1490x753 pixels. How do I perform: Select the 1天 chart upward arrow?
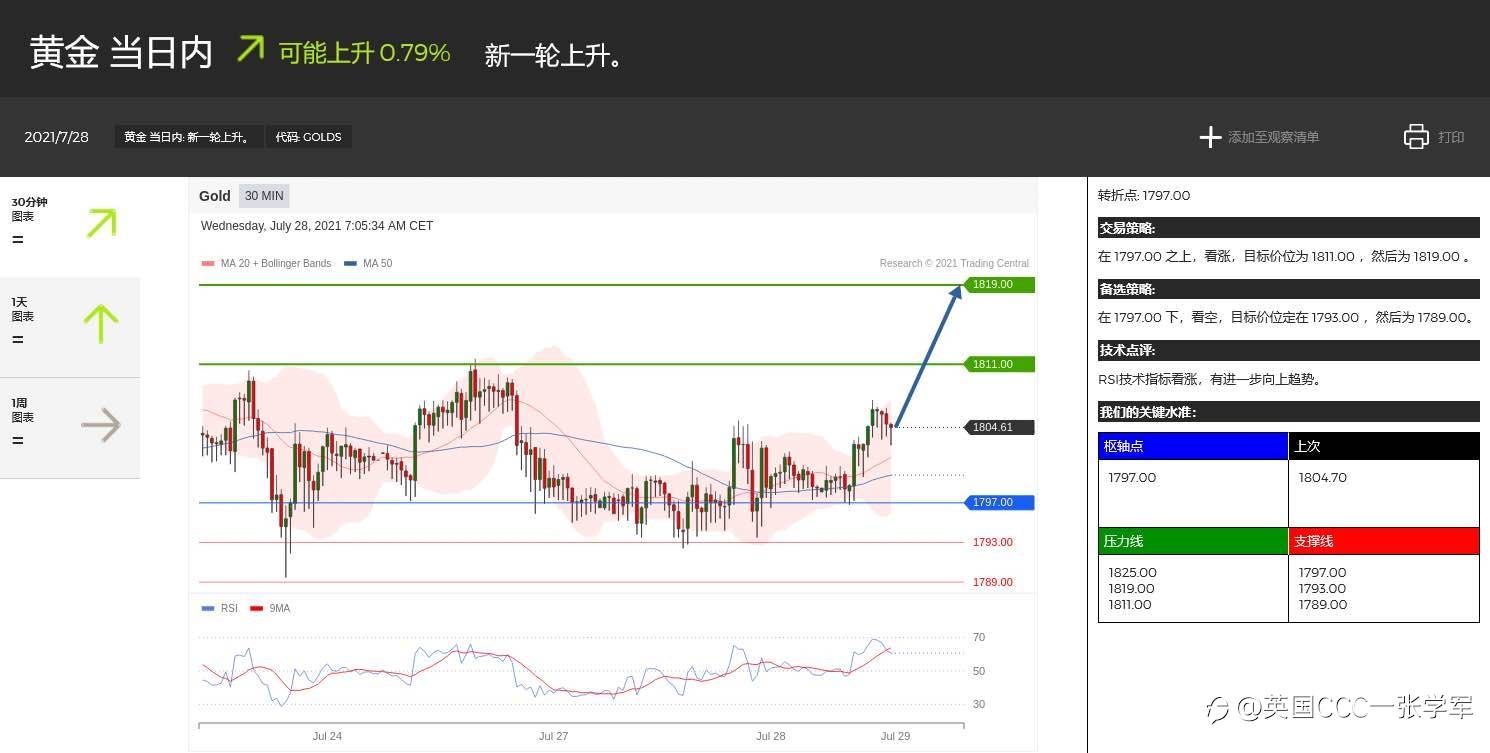pyautogui.click(x=101, y=324)
